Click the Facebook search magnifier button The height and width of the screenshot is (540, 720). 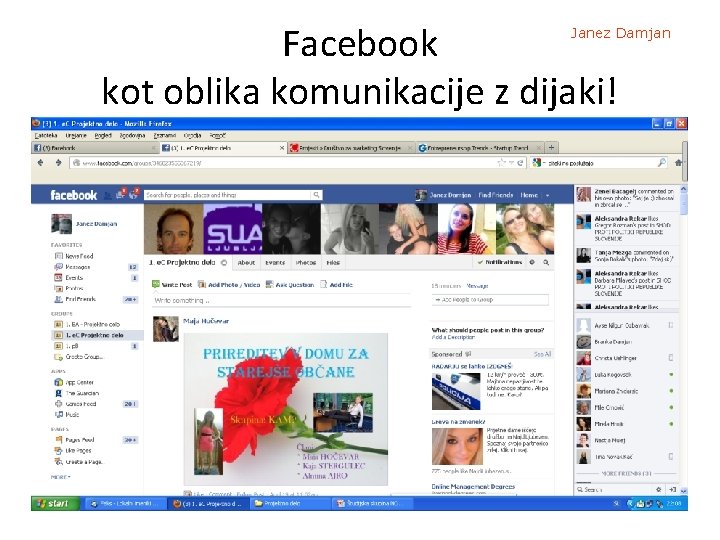point(316,195)
